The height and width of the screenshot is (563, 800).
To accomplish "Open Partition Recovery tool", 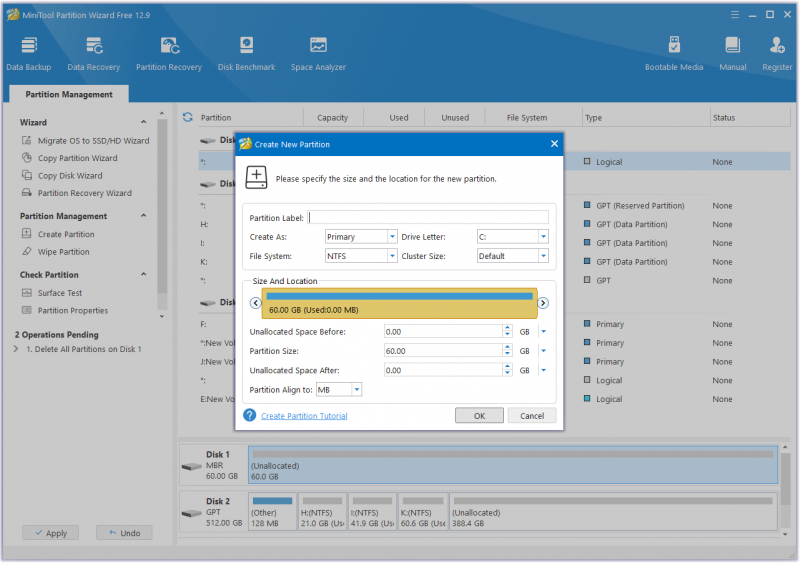I will pos(168,54).
